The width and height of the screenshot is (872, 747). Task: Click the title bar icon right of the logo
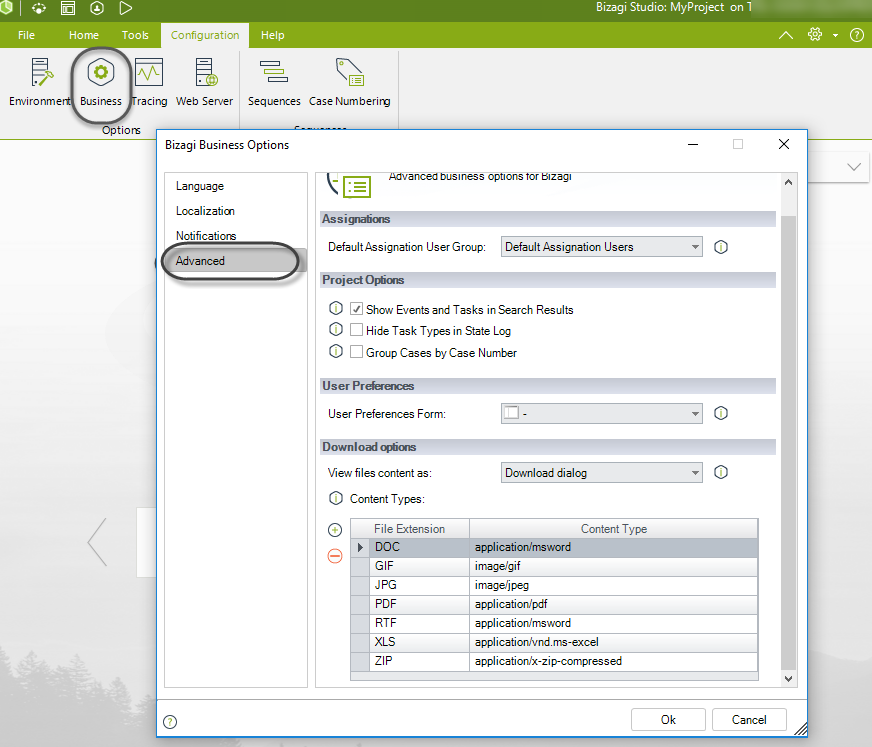[39, 8]
